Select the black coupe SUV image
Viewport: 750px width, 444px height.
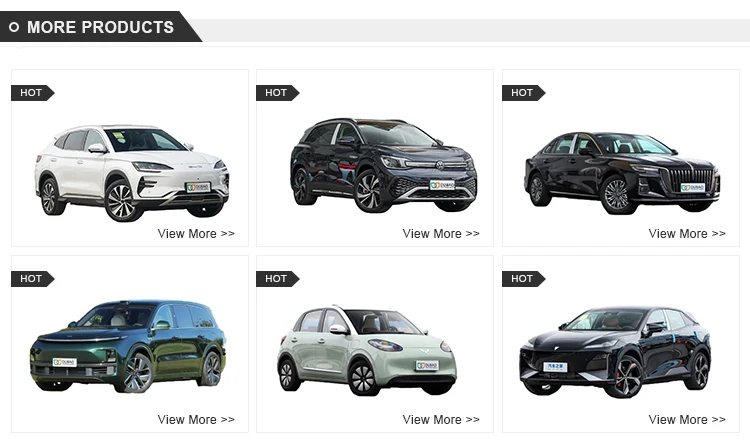tap(615, 352)
